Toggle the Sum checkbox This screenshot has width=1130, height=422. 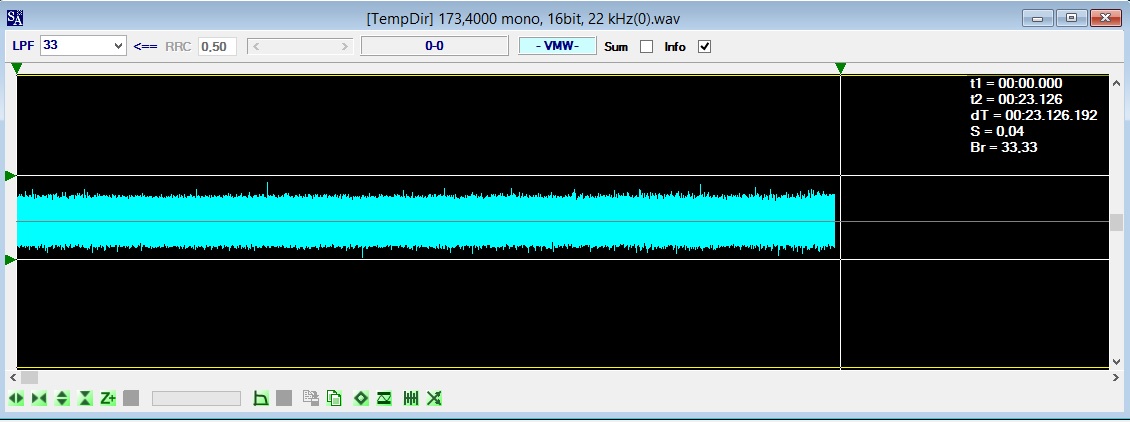click(x=646, y=47)
